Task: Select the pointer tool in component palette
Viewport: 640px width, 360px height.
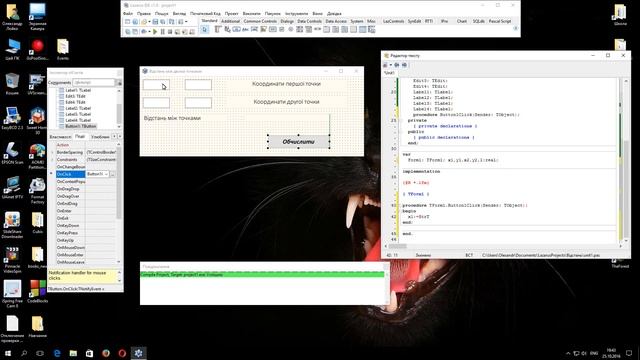Action: [204, 29]
